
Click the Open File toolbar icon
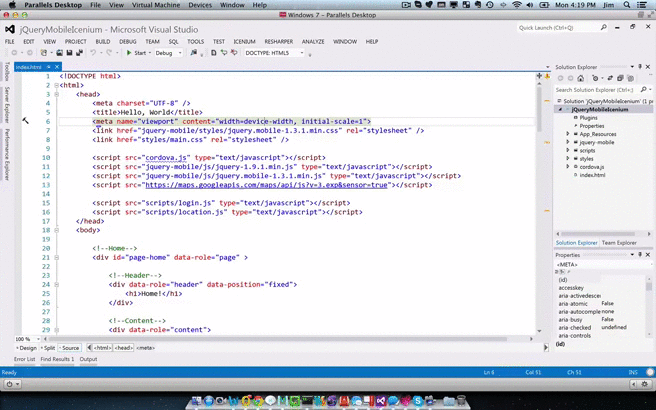[x=60, y=53]
